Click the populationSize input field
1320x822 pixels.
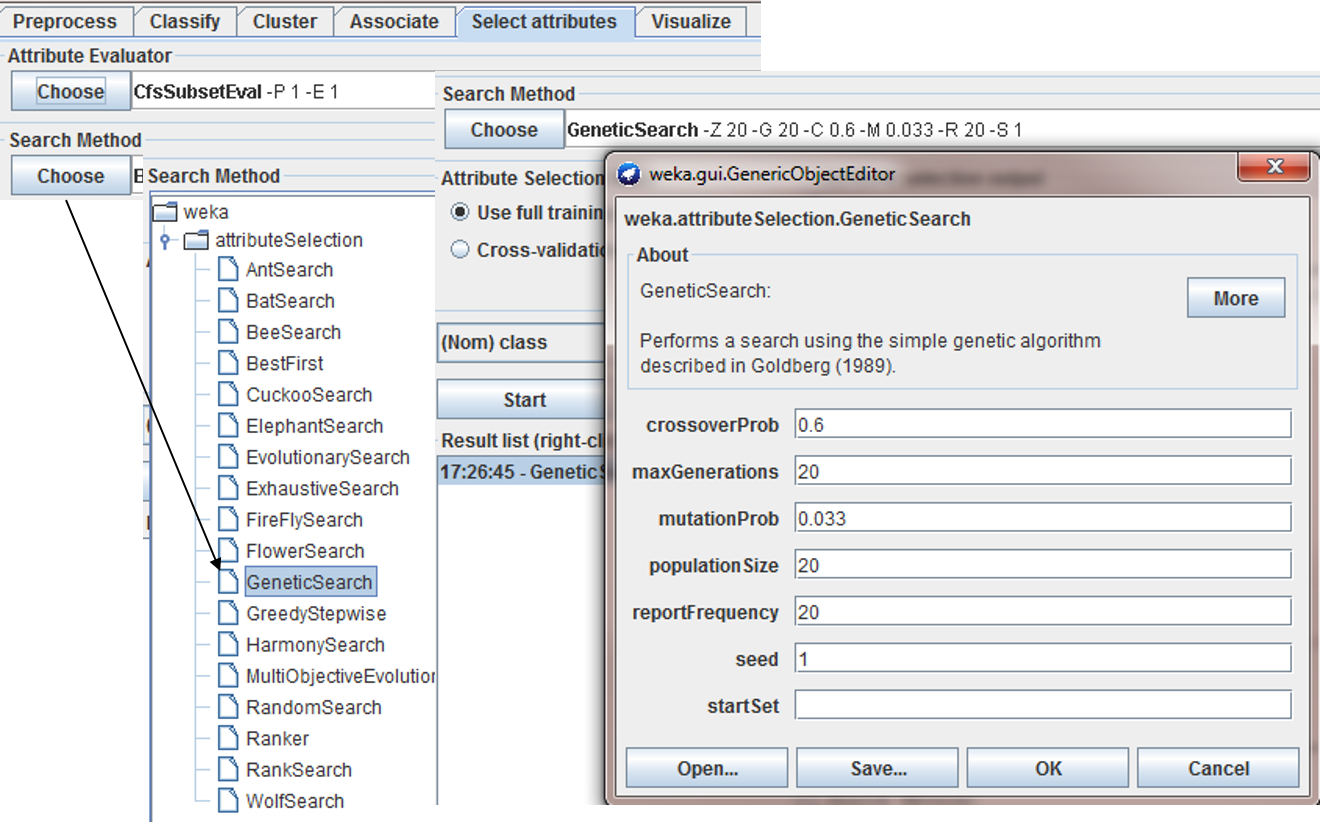coord(1043,565)
